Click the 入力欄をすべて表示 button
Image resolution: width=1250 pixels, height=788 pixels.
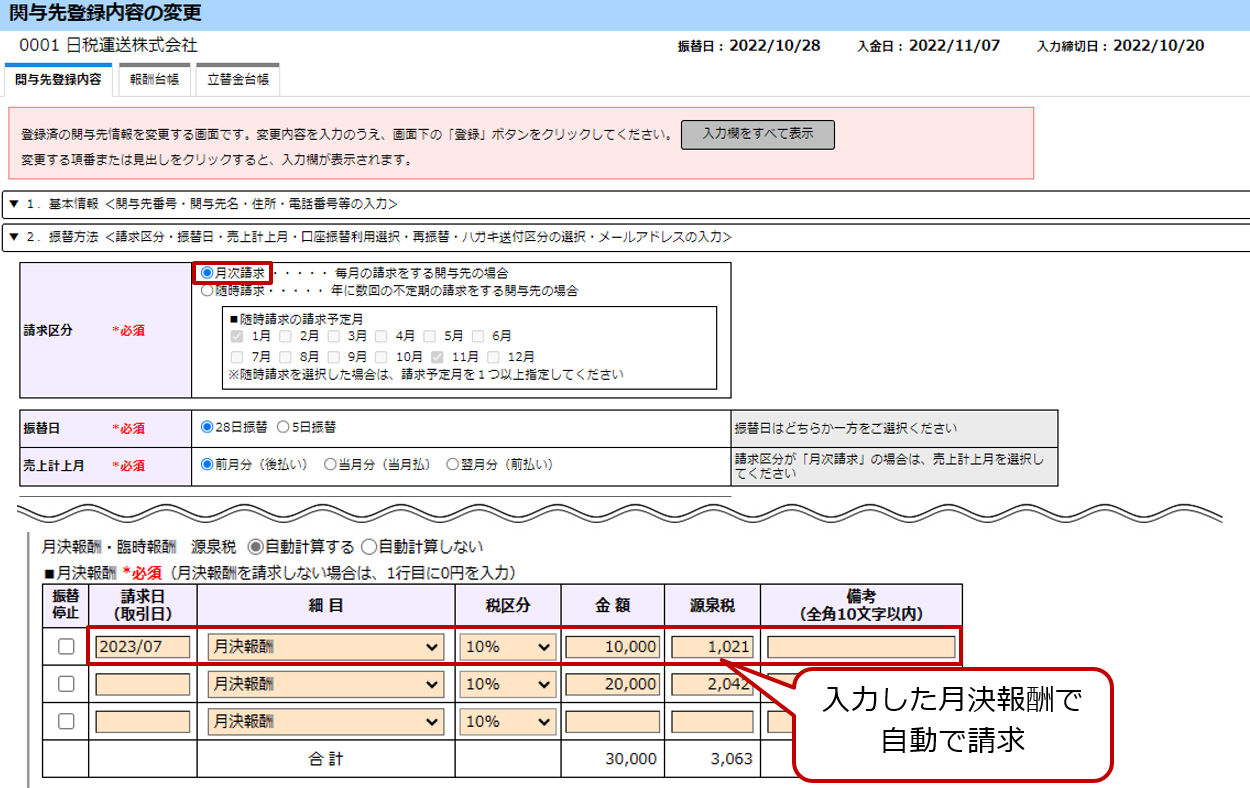(x=757, y=134)
